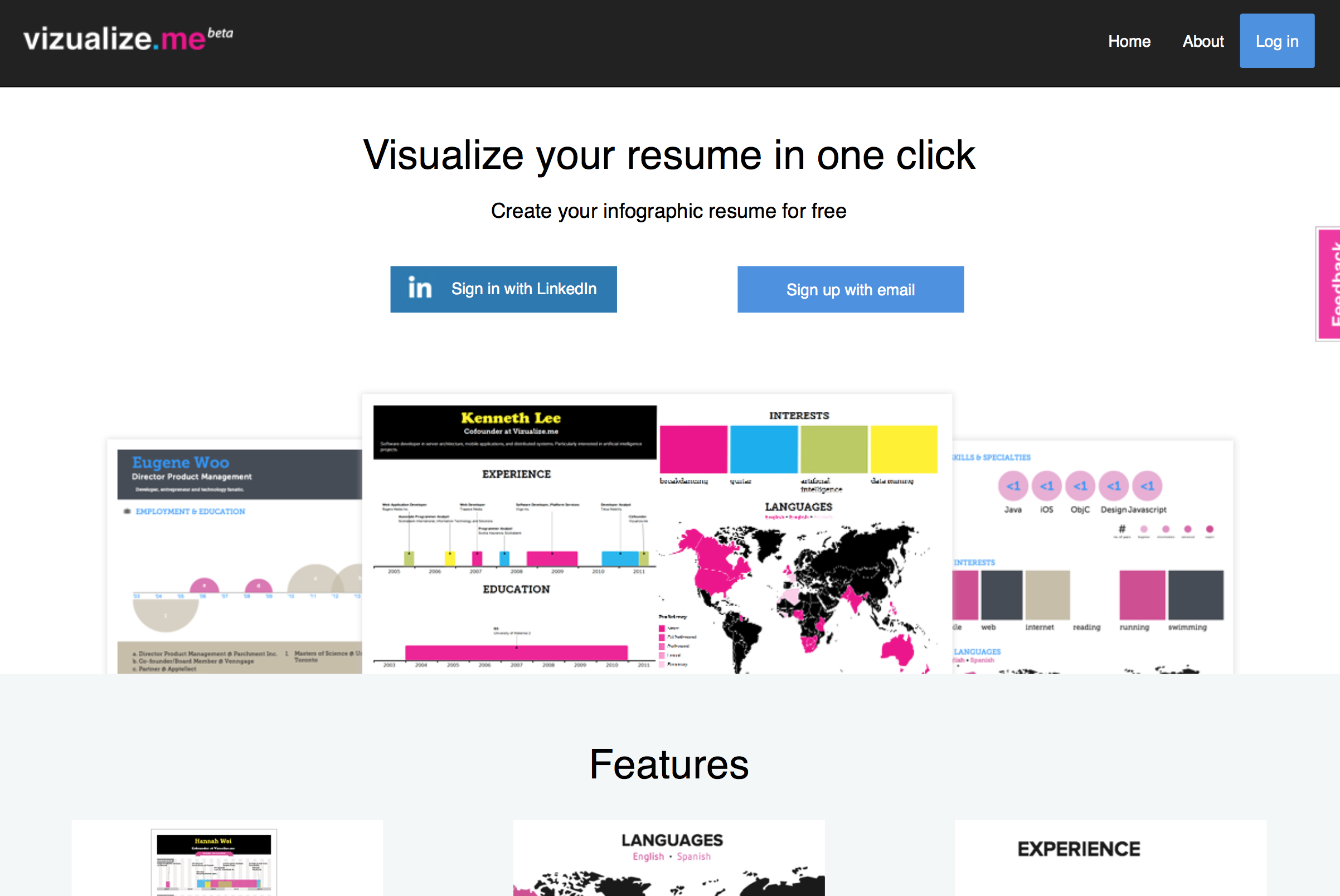Click the pink breakdancing interest swatch
The height and width of the screenshot is (896, 1340).
click(x=693, y=449)
